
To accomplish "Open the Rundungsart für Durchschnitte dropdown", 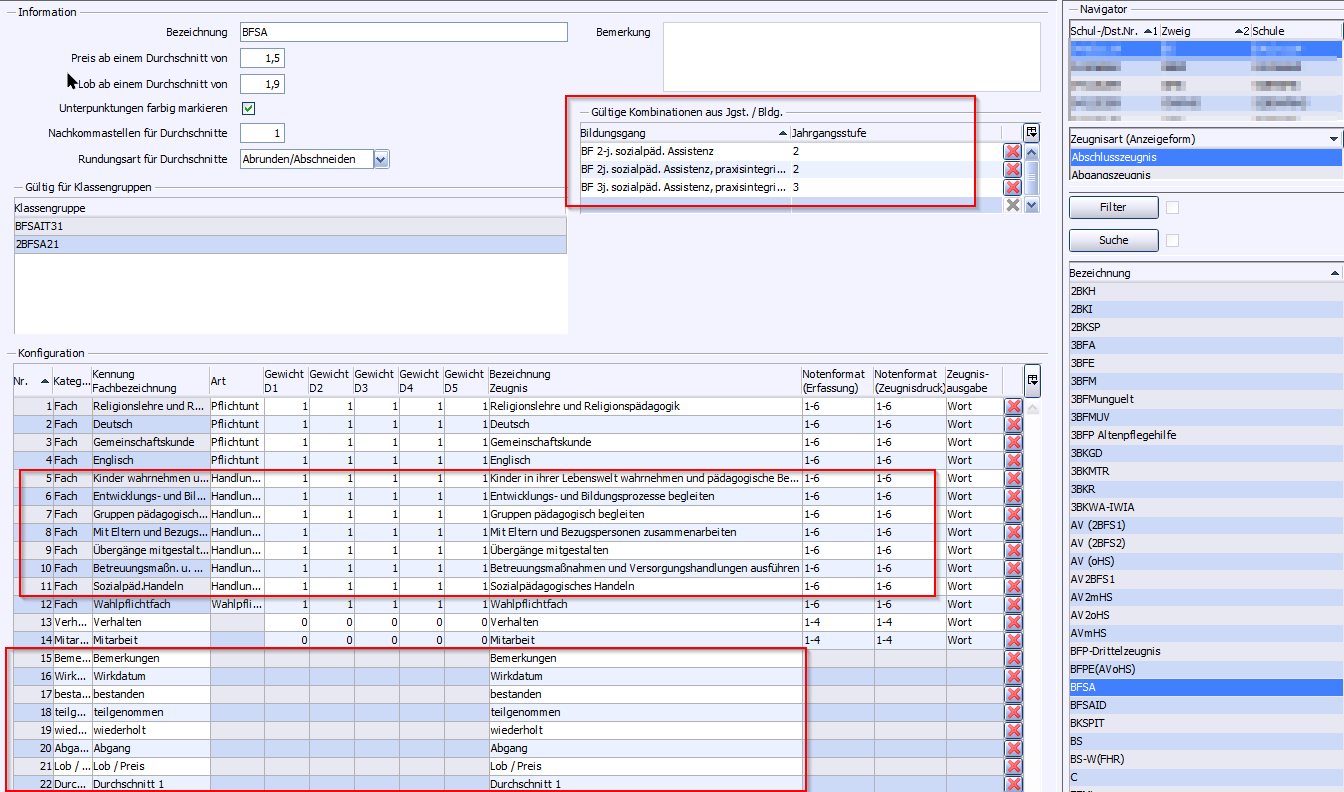I will pyautogui.click(x=381, y=159).
